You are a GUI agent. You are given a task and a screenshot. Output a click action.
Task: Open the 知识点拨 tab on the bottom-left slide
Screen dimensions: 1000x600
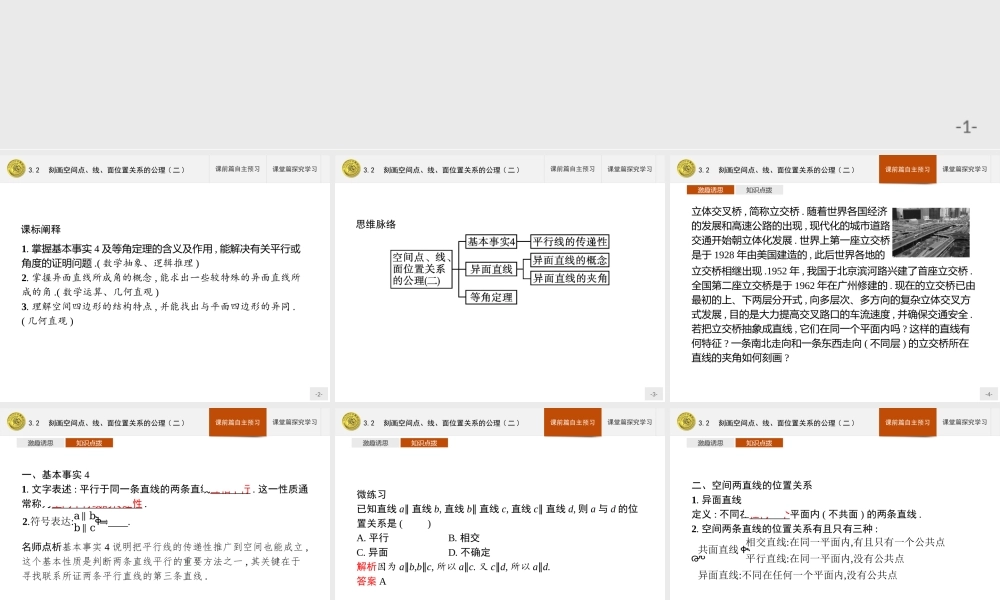pyautogui.click(x=90, y=443)
